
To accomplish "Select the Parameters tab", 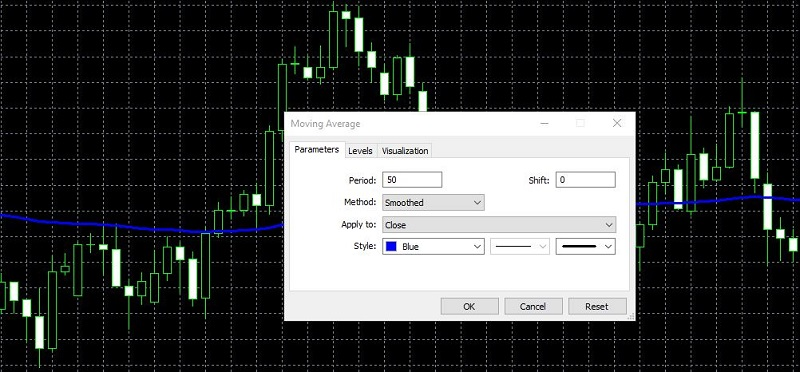I will coord(316,150).
